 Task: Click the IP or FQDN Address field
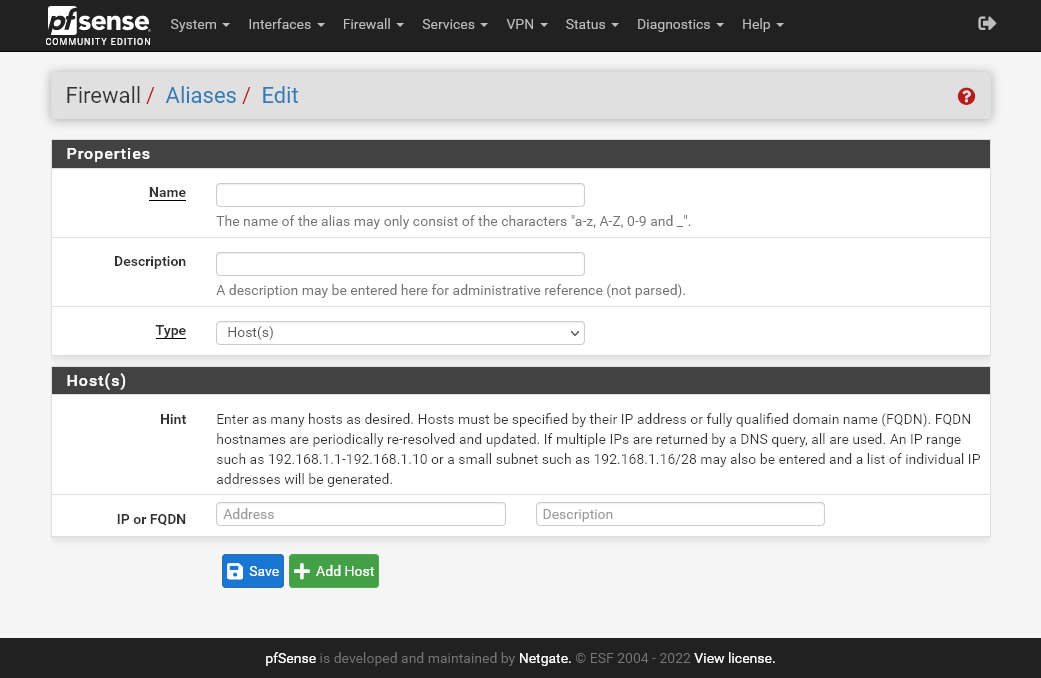(361, 514)
